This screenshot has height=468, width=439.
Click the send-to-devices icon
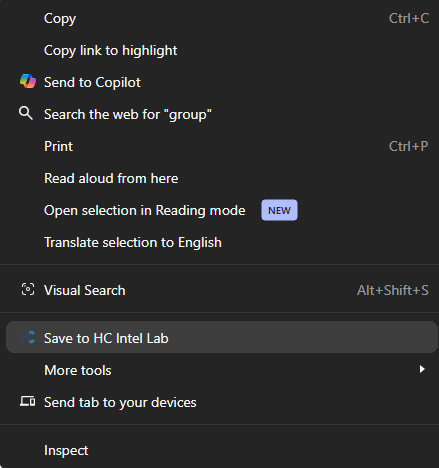[x=28, y=401]
